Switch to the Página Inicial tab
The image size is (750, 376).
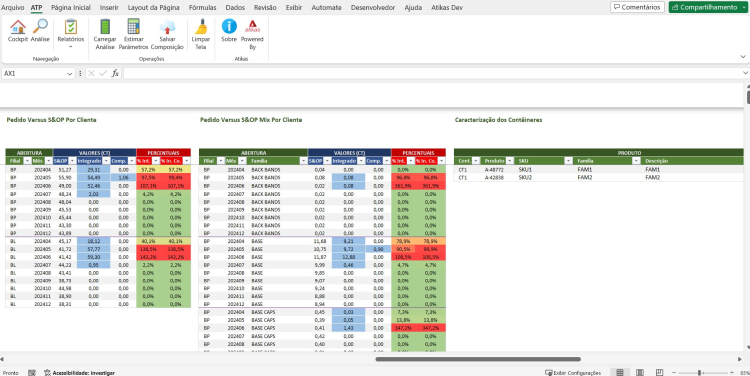tap(71, 8)
